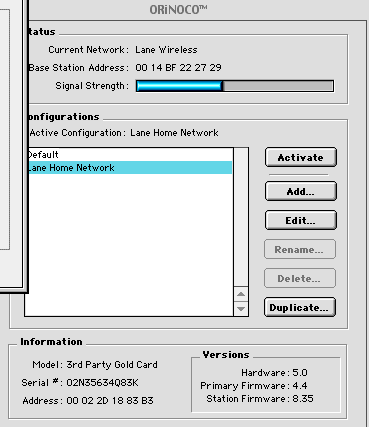Click the Edit... button

(x=301, y=220)
